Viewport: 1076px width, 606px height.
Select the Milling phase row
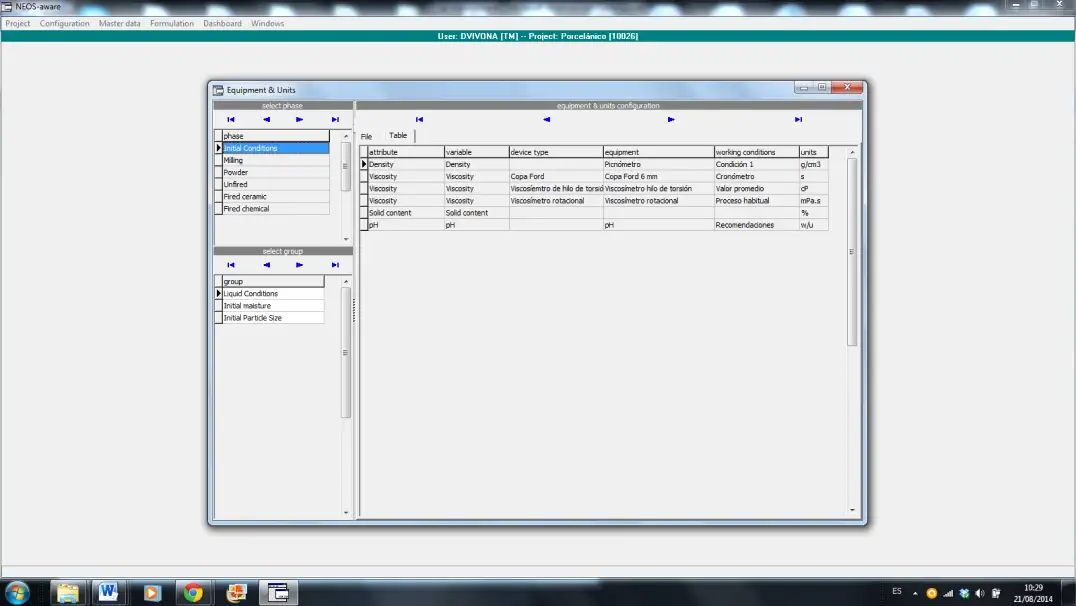pyautogui.click(x=274, y=160)
